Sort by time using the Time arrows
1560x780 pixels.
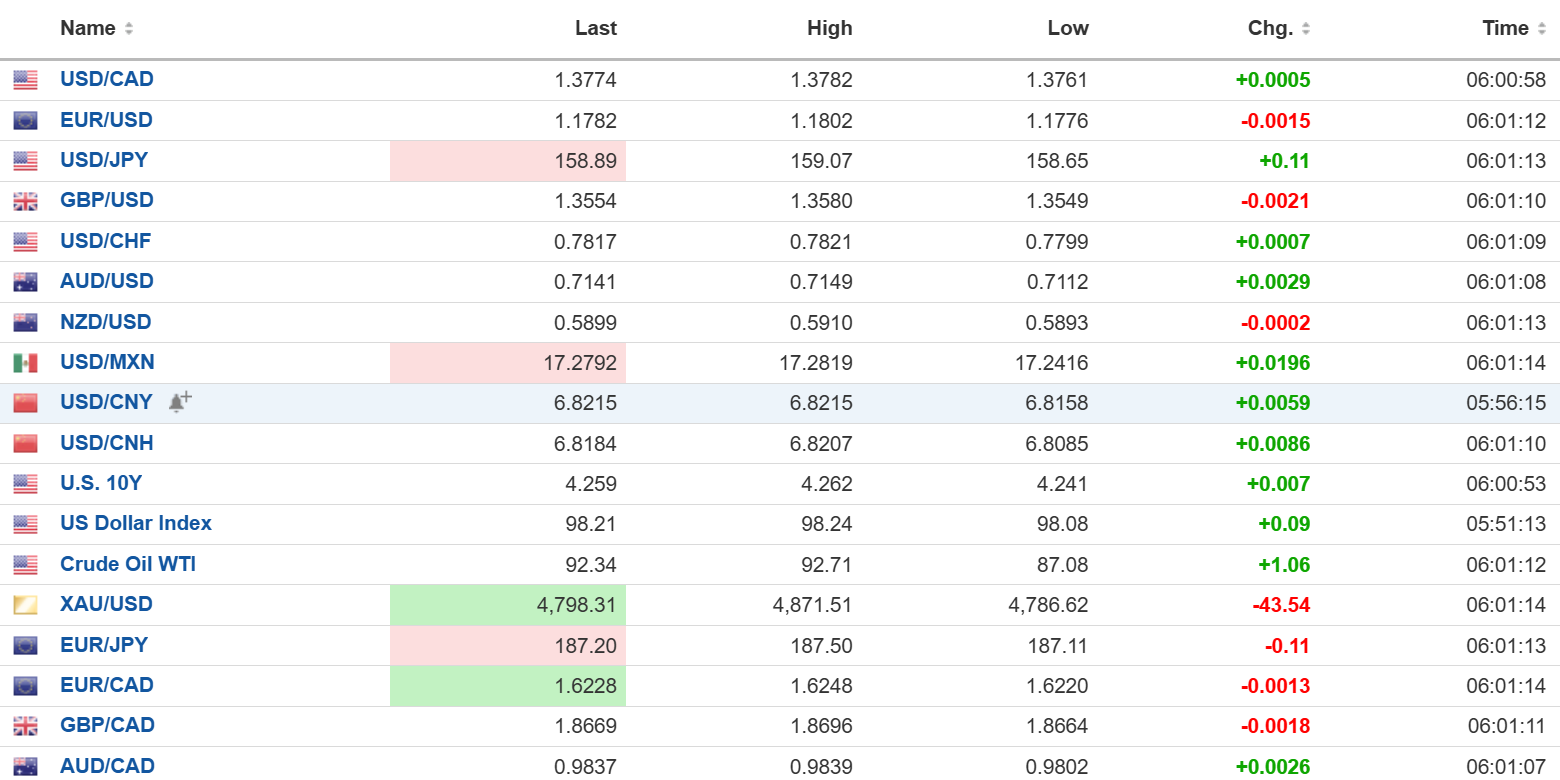(1541, 29)
